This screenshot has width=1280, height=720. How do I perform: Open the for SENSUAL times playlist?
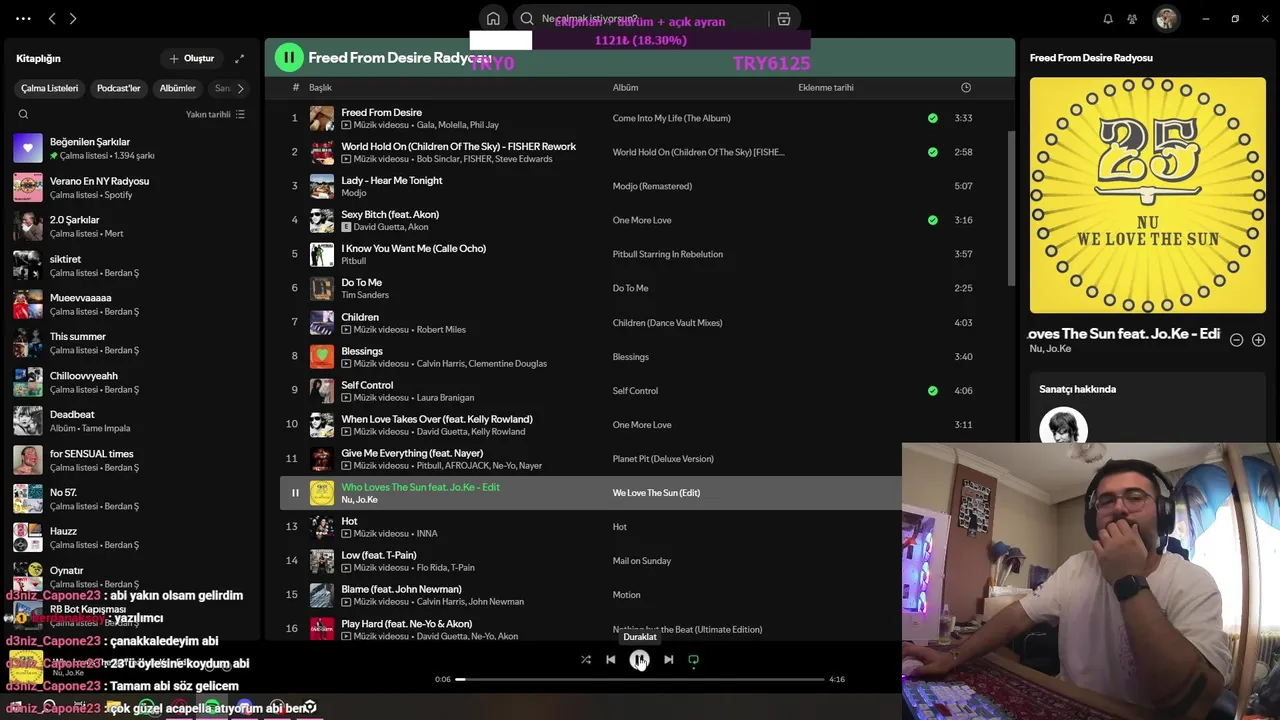tap(130, 460)
